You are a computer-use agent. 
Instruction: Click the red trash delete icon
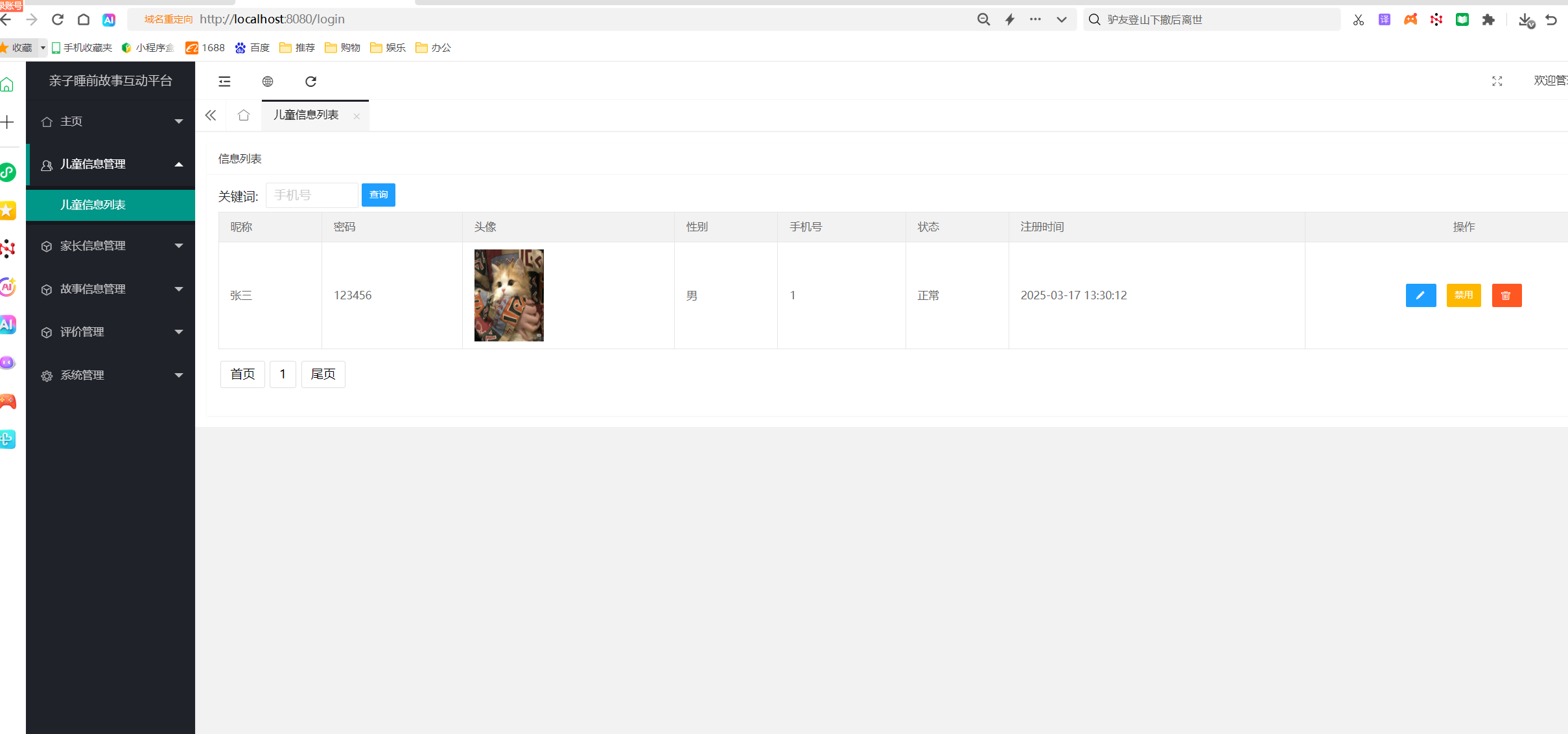tap(1506, 295)
